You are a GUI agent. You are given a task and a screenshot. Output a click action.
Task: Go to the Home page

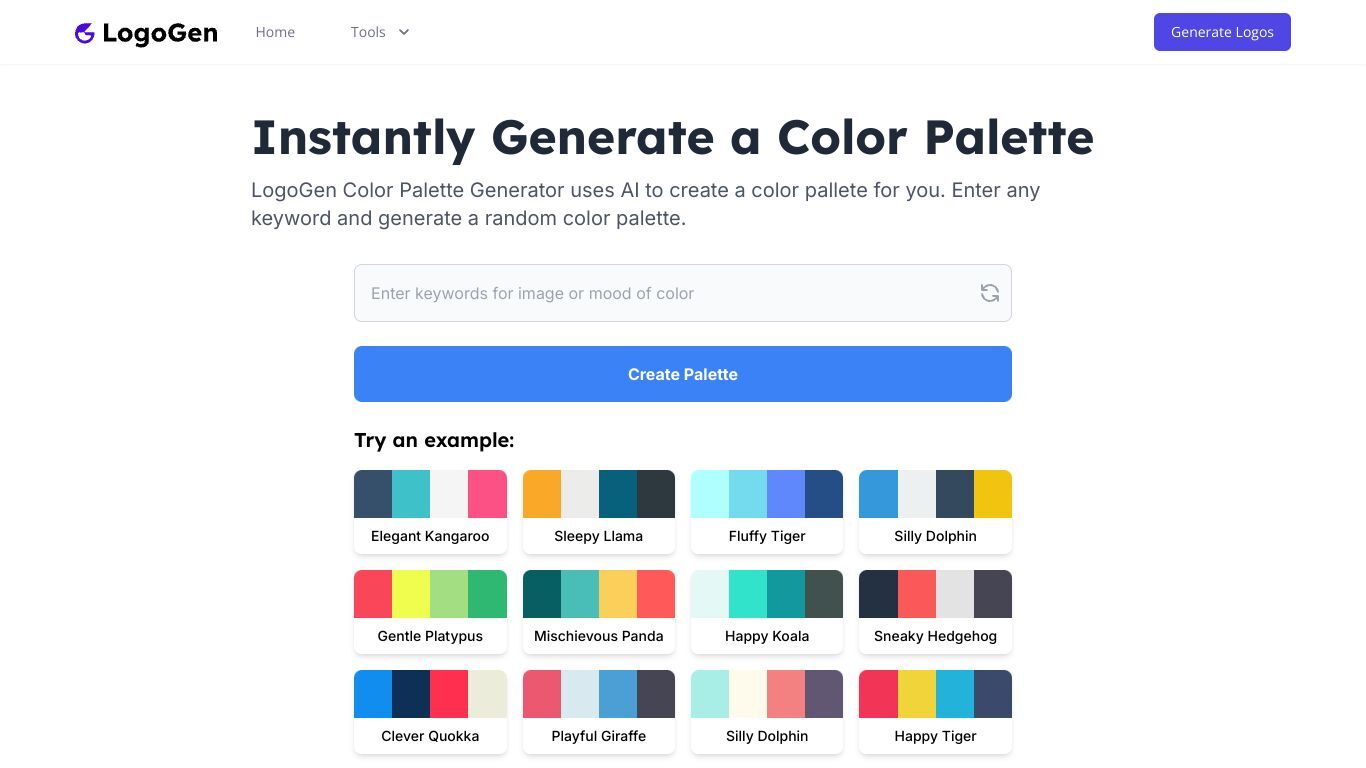275,32
